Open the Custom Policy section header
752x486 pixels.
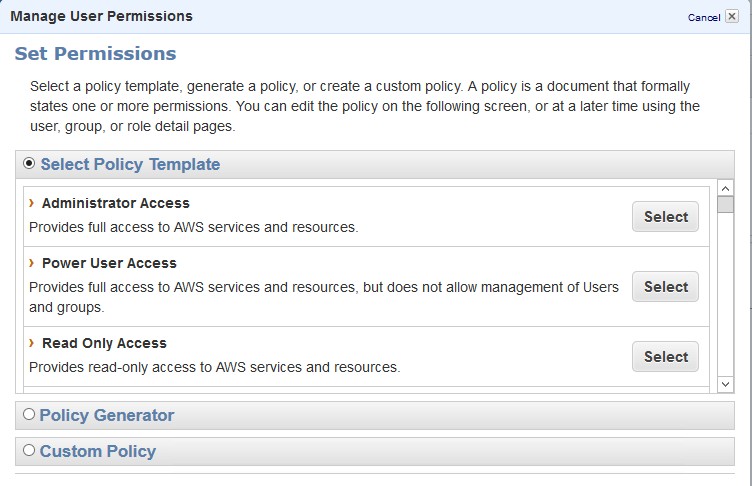tap(98, 451)
